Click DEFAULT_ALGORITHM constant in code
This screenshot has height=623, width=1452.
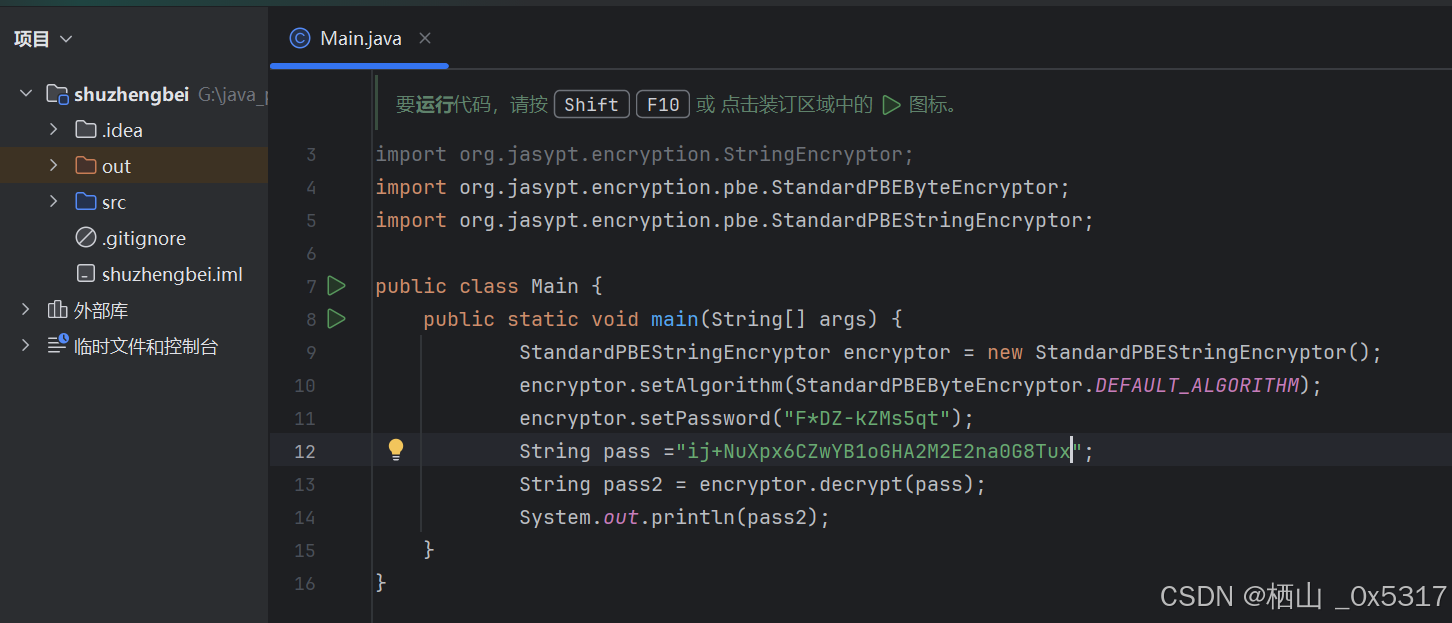click(1197, 385)
